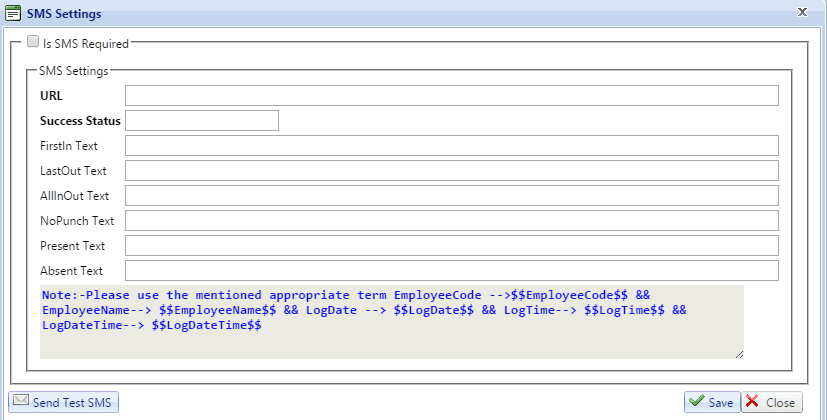
Task: Focus the Success Status input box
Action: (x=201, y=120)
